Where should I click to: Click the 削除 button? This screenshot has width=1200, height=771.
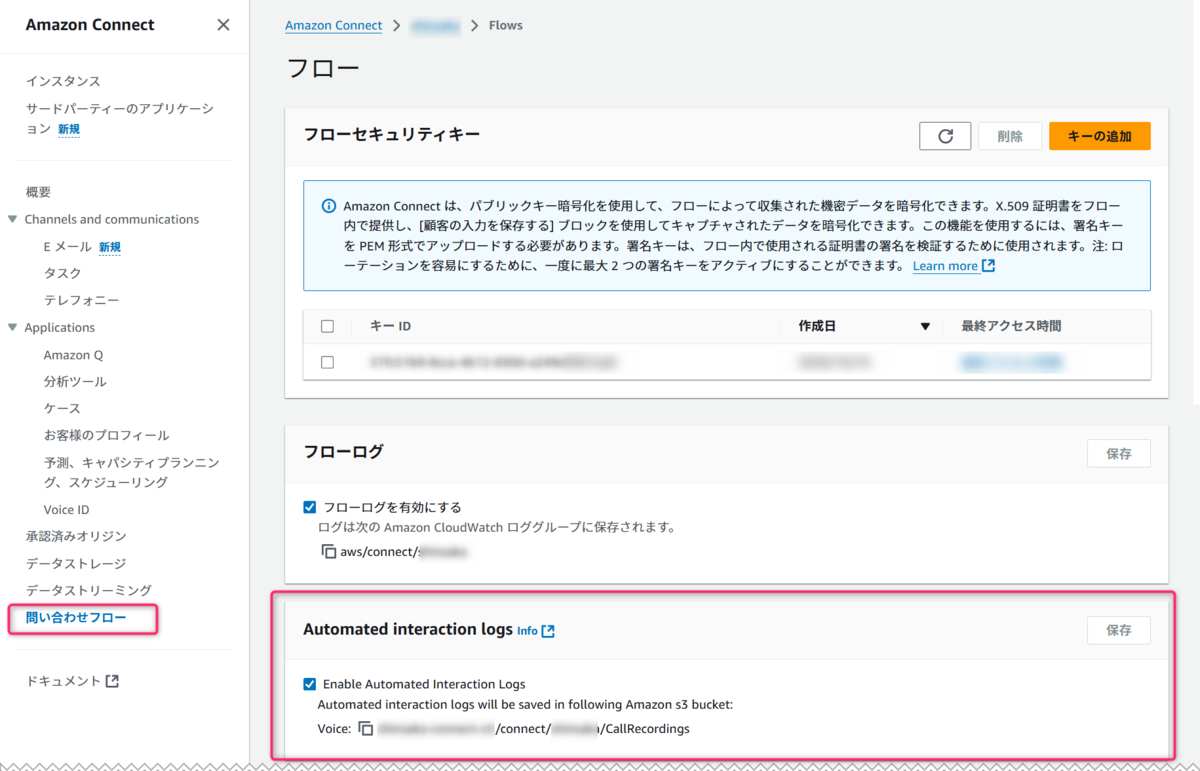(x=1010, y=136)
